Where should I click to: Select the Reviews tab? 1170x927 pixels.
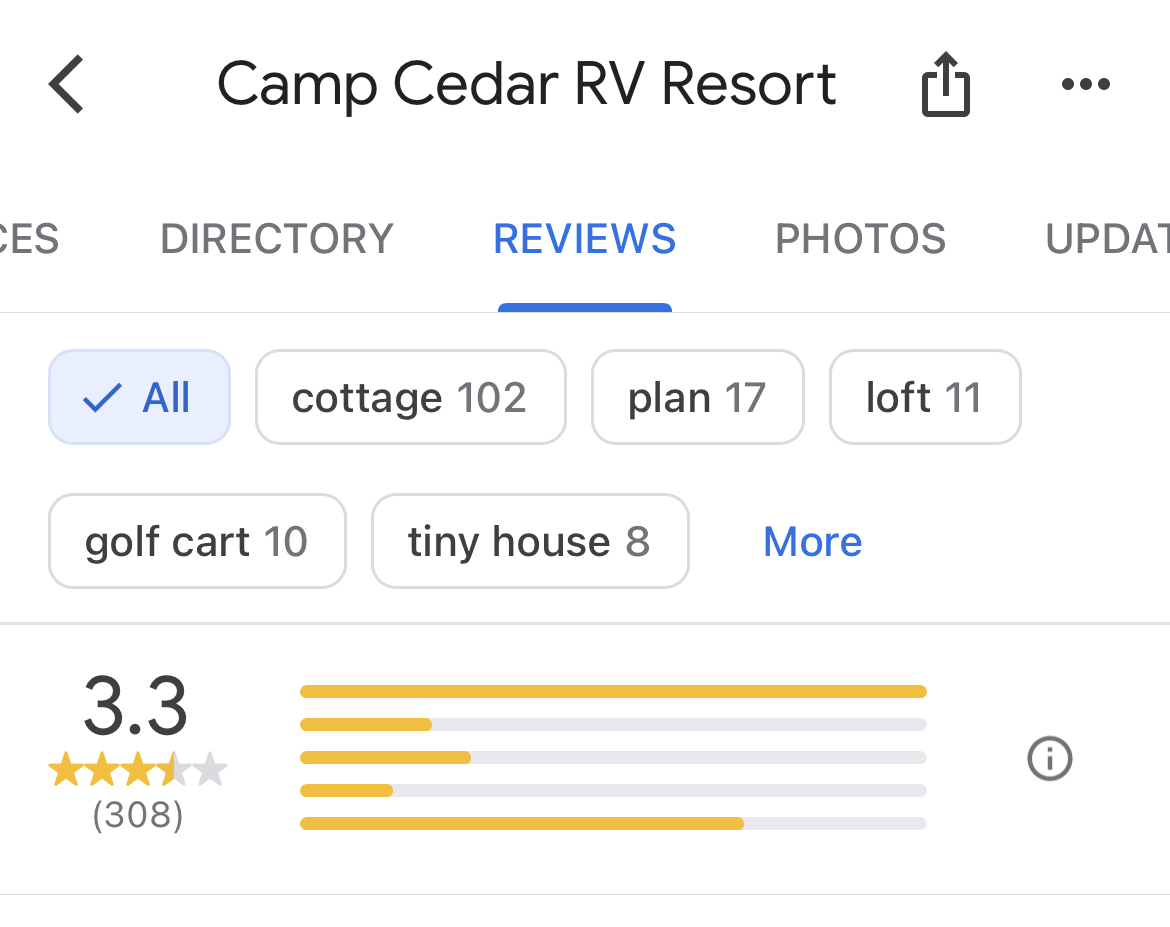pos(584,239)
